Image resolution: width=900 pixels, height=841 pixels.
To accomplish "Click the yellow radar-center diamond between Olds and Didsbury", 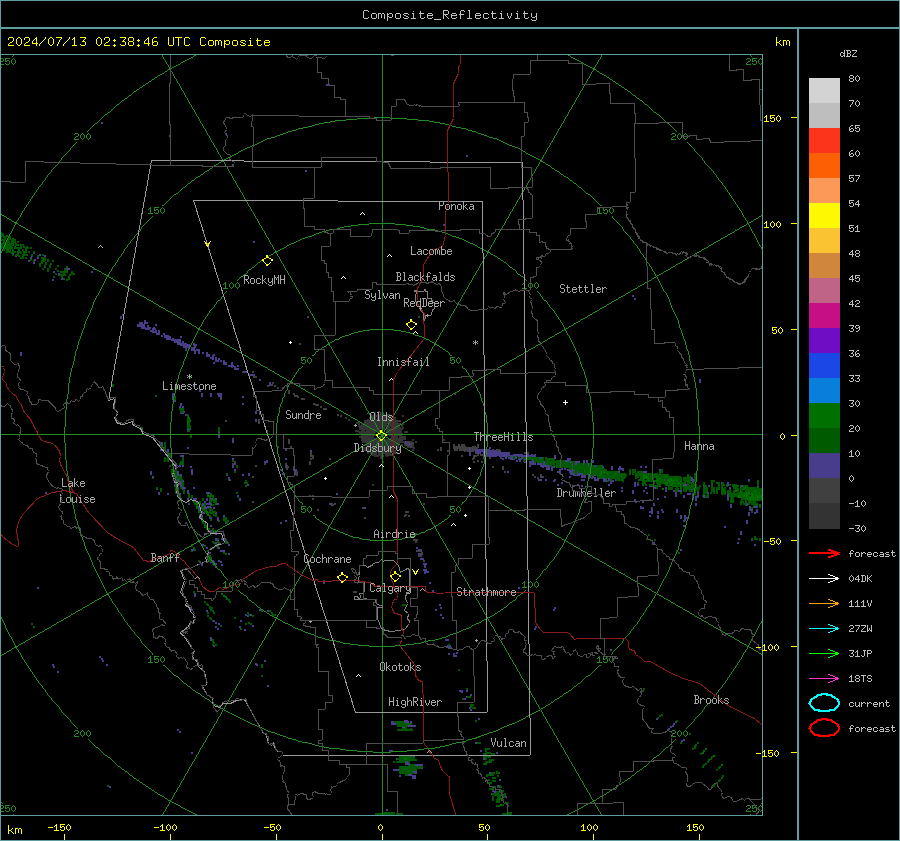I will coord(381,435).
